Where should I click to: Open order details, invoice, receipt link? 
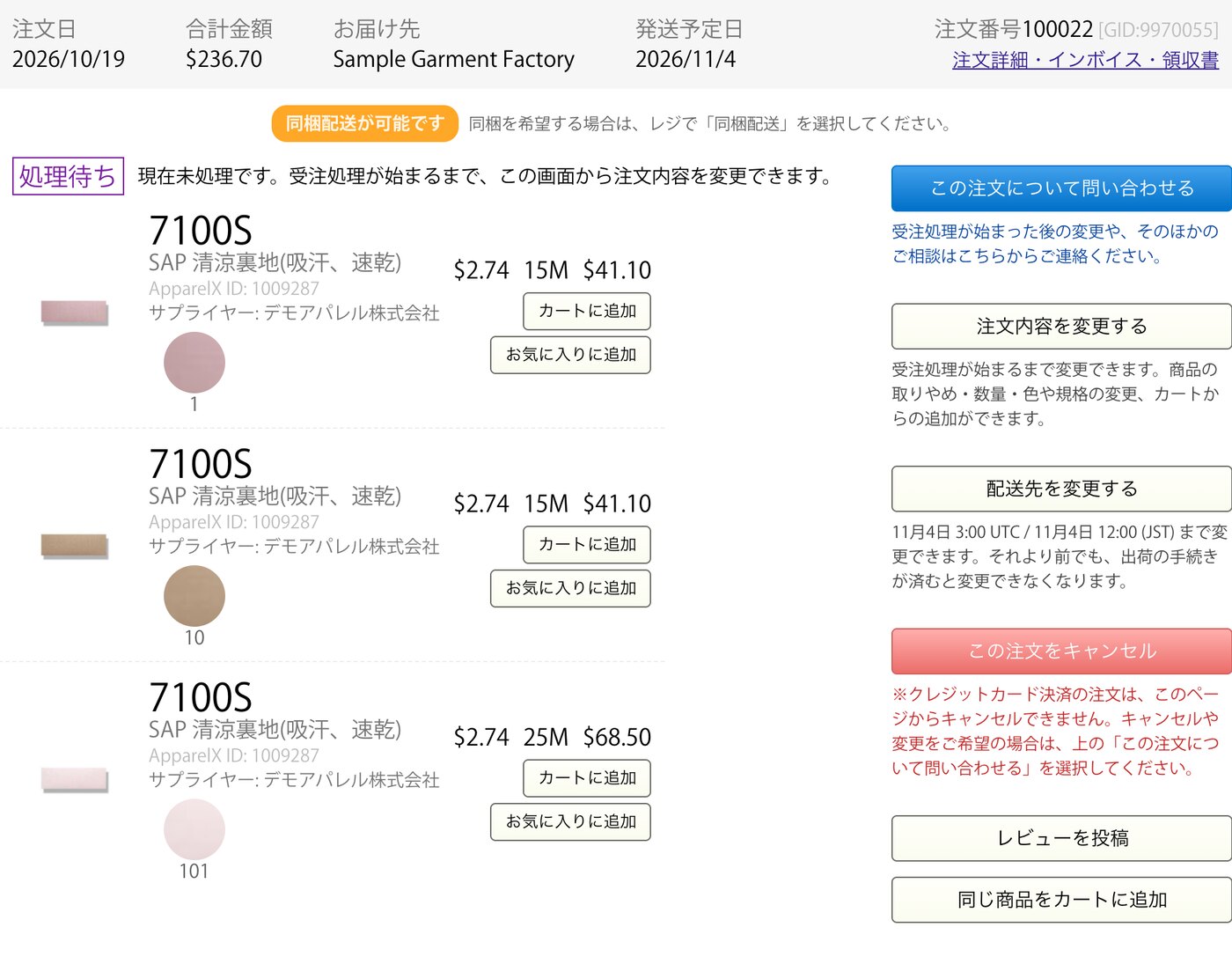pyautogui.click(x=1085, y=60)
